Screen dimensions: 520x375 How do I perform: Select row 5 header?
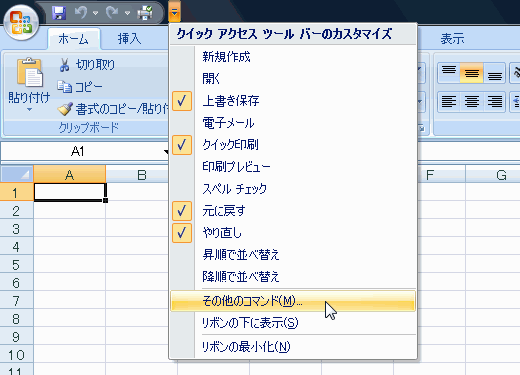[16, 264]
